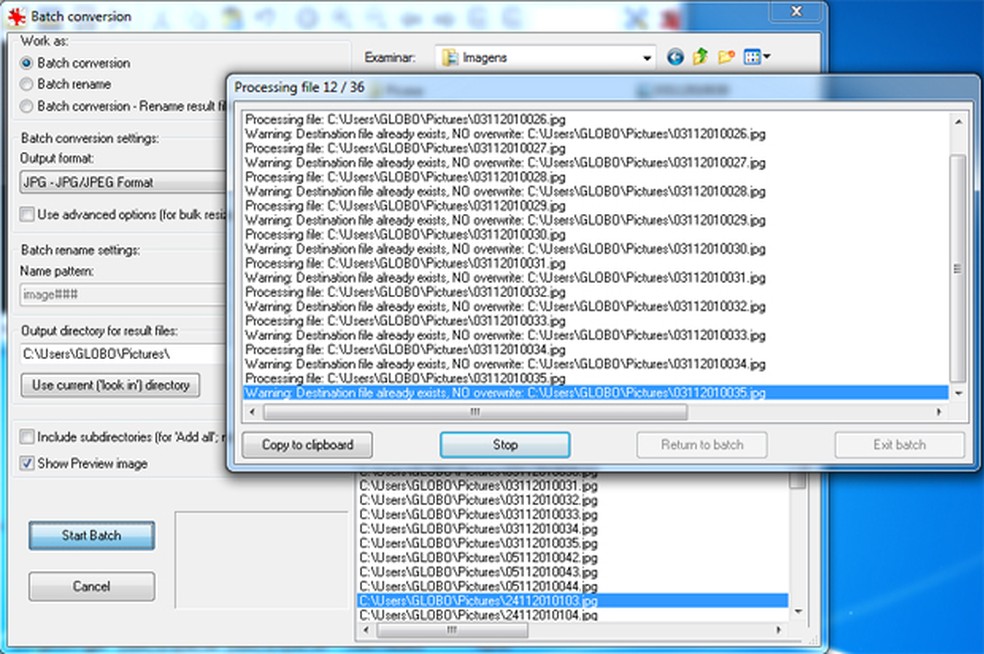Click down arrow of file list vertical scrollbar

pyautogui.click(x=798, y=611)
